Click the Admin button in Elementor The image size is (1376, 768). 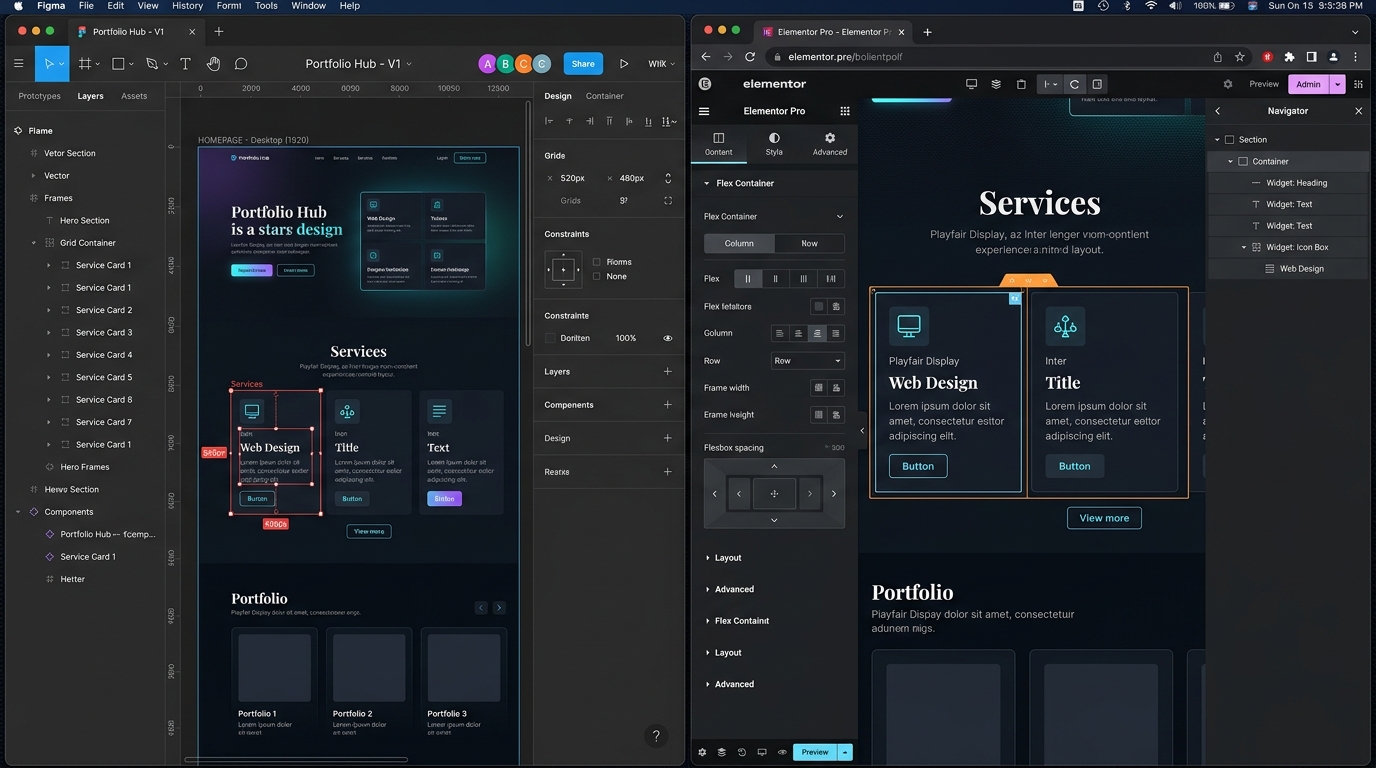[1309, 84]
